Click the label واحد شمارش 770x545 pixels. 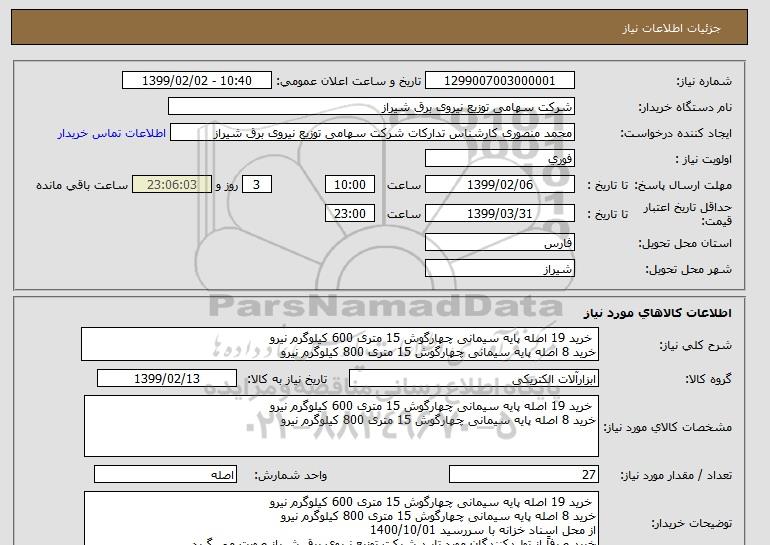pyautogui.click(x=290, y=475)
